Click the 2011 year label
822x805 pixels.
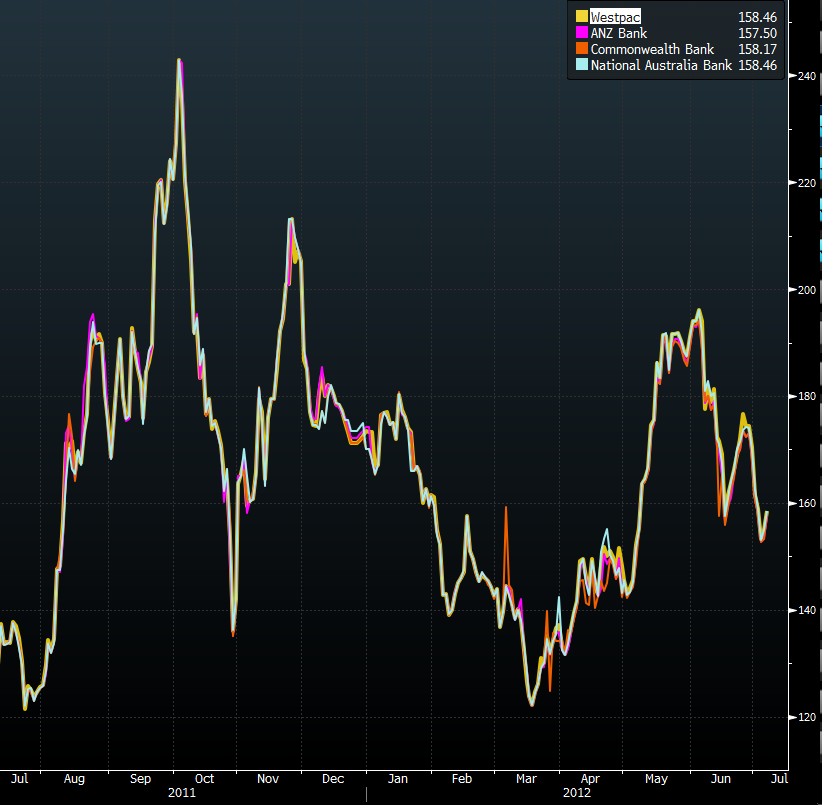coord(182,793)
